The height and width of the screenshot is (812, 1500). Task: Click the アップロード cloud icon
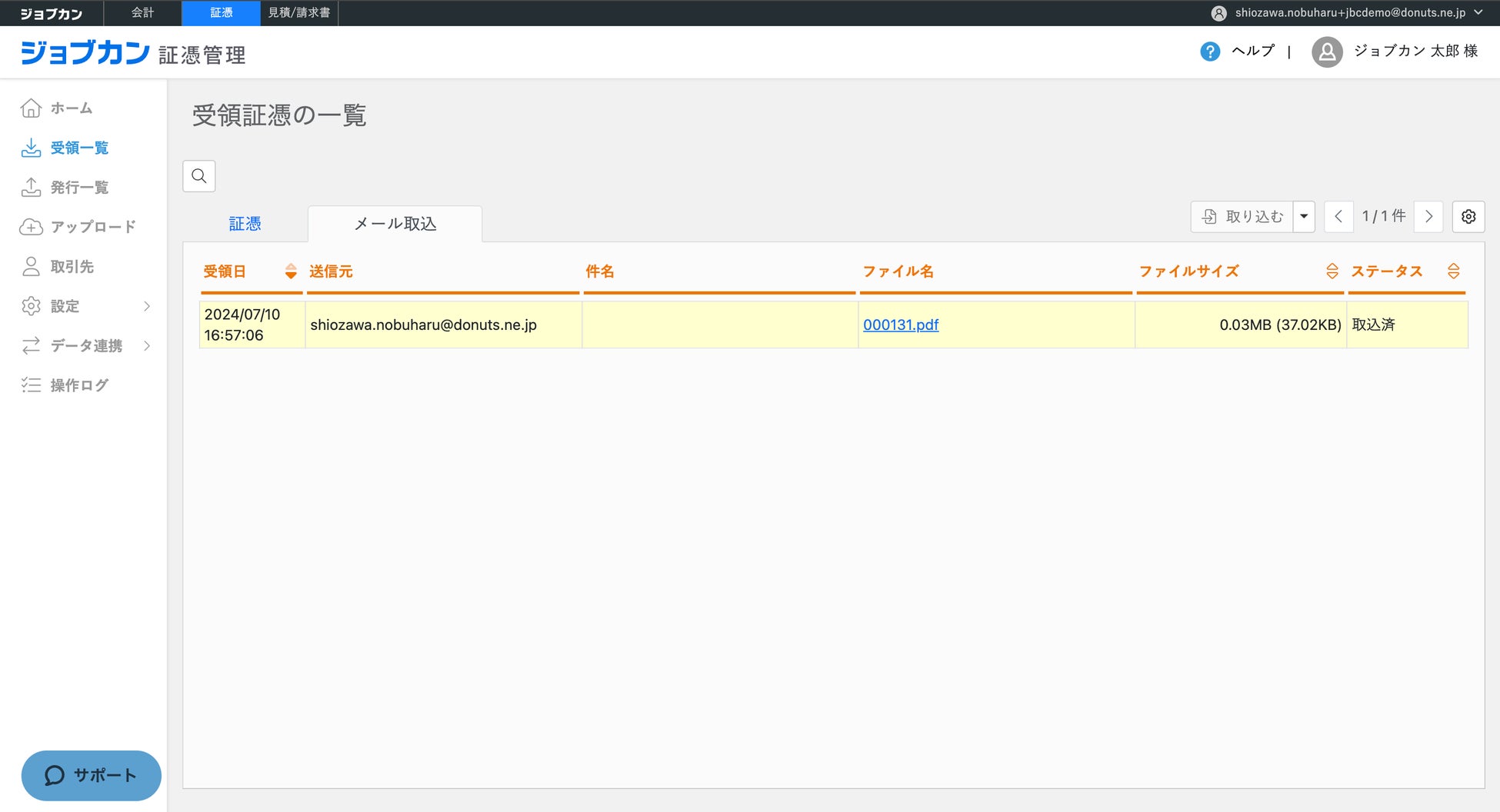[31, 227]
